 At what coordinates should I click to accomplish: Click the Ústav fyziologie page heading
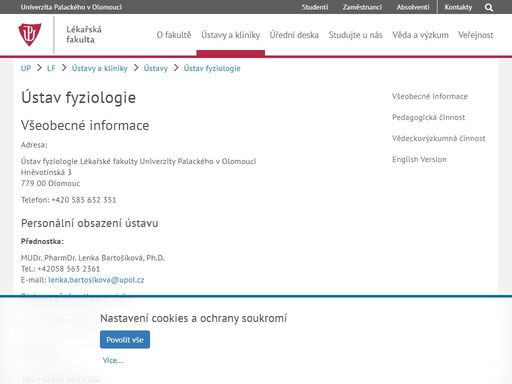pyautogui.click(x=78, y=98)
